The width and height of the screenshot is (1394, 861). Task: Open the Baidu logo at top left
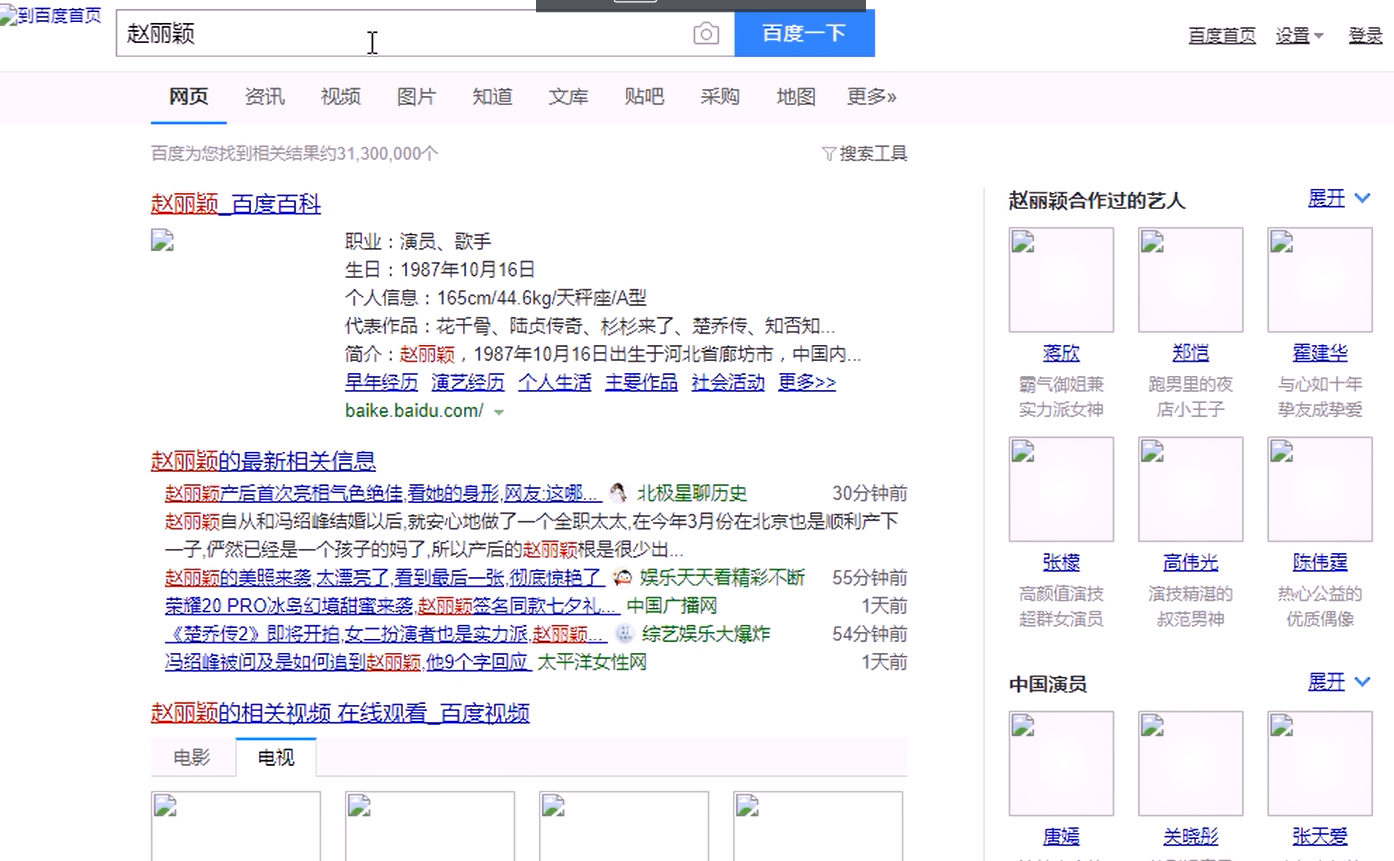click(x=51, y=15)
